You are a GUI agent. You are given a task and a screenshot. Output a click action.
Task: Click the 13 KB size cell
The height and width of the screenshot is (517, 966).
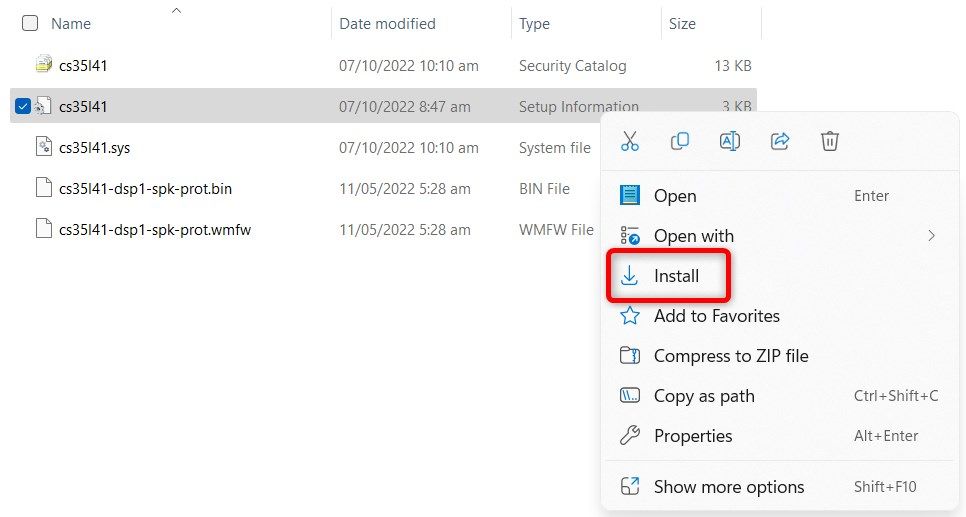tap(733, 65)
